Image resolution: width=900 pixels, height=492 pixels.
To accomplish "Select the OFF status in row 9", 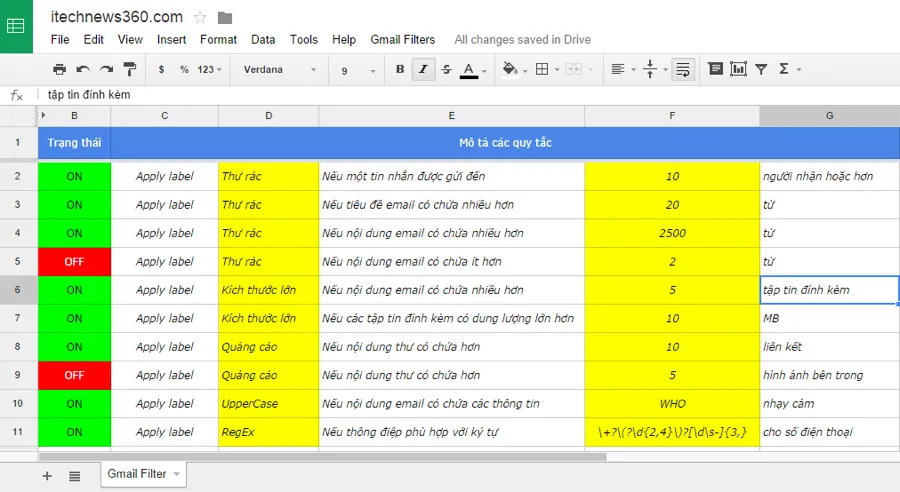I will (x=74, y=375).
